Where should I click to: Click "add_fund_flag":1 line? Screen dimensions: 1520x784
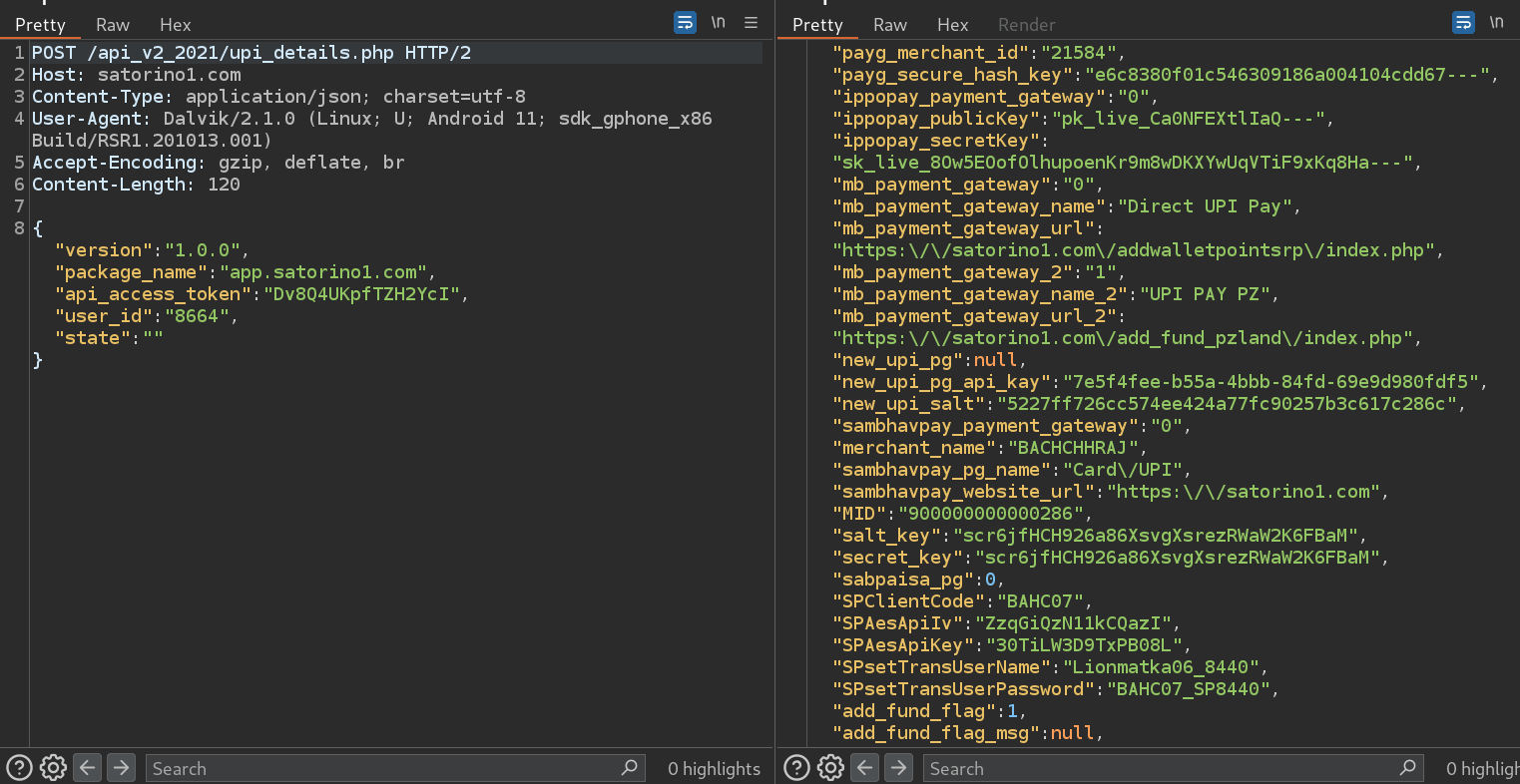pyautogui.click(x=929, y=711)
